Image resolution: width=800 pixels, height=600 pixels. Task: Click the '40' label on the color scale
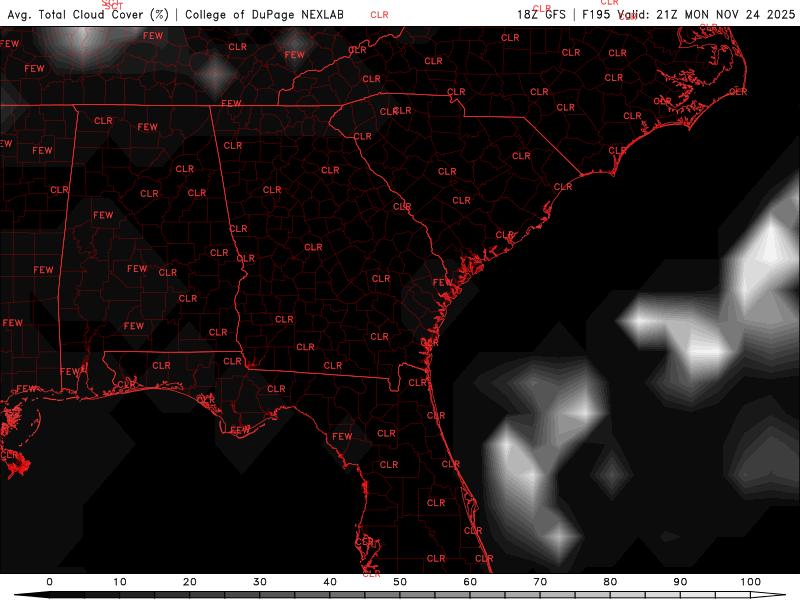point(330,582)
